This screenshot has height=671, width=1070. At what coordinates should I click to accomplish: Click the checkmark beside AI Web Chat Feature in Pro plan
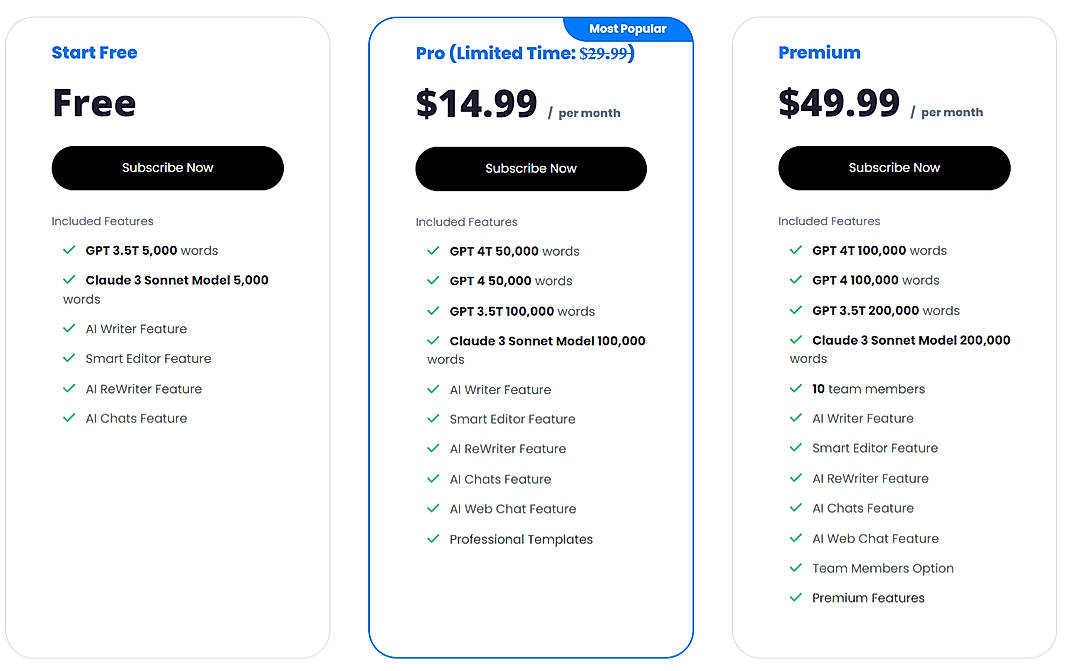coord(433,509)
